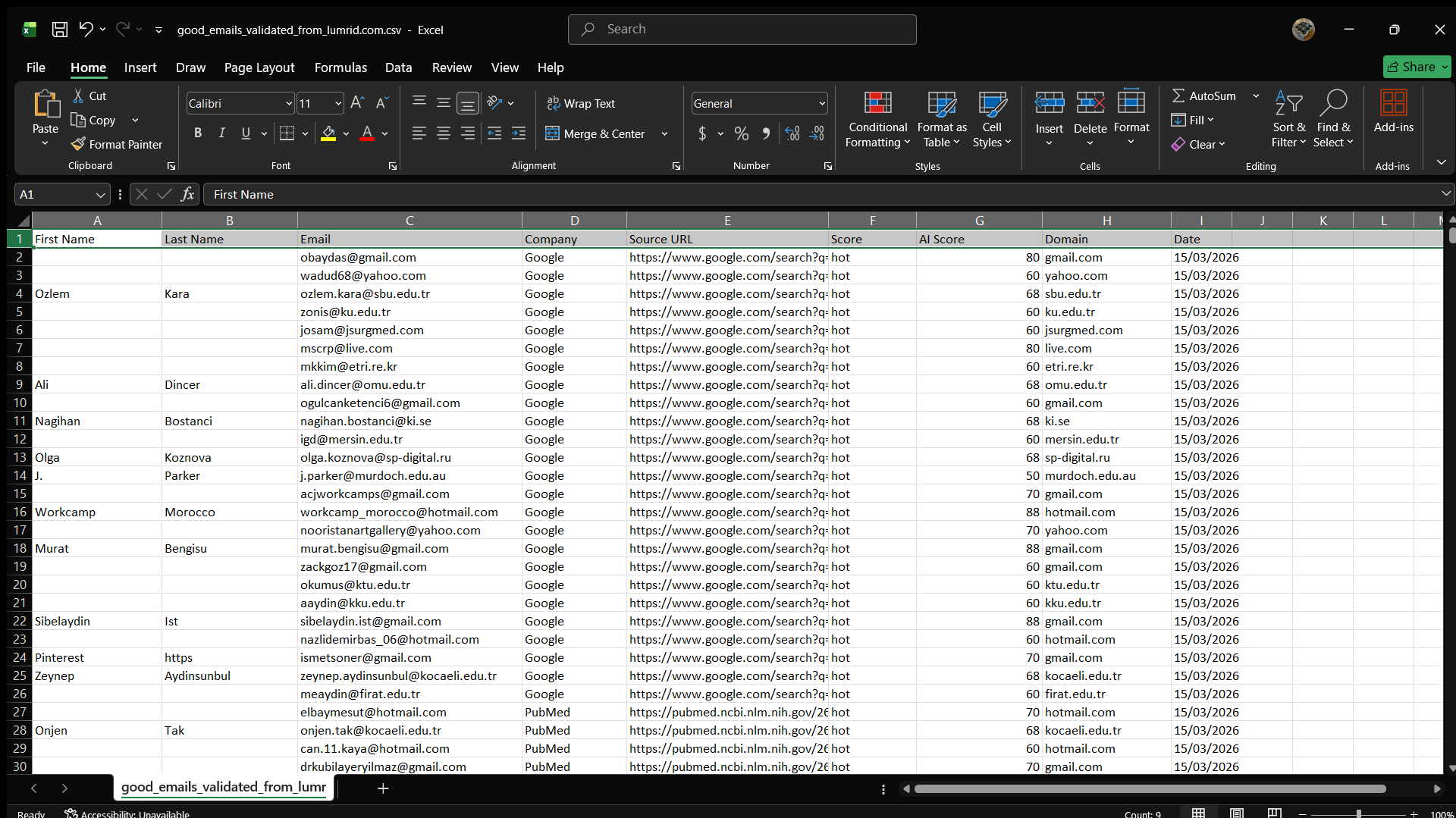The height and width of the screenshot is (818, 1456).
Task: Click the Increase Indent icon
Action: click(519, 133)
